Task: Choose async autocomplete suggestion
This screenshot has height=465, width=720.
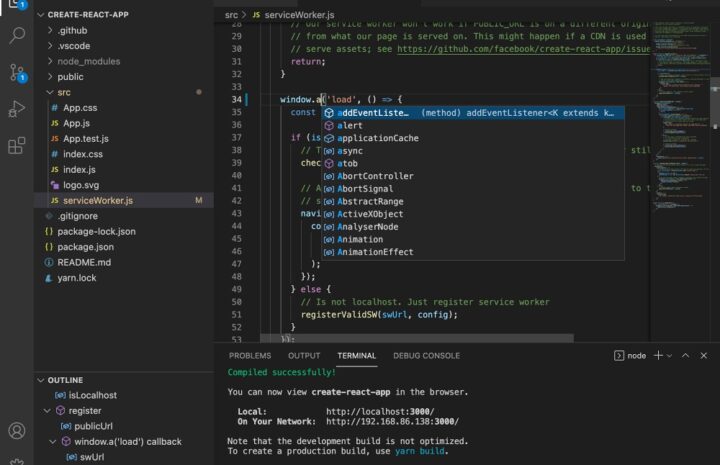Action: coord(472,151)
